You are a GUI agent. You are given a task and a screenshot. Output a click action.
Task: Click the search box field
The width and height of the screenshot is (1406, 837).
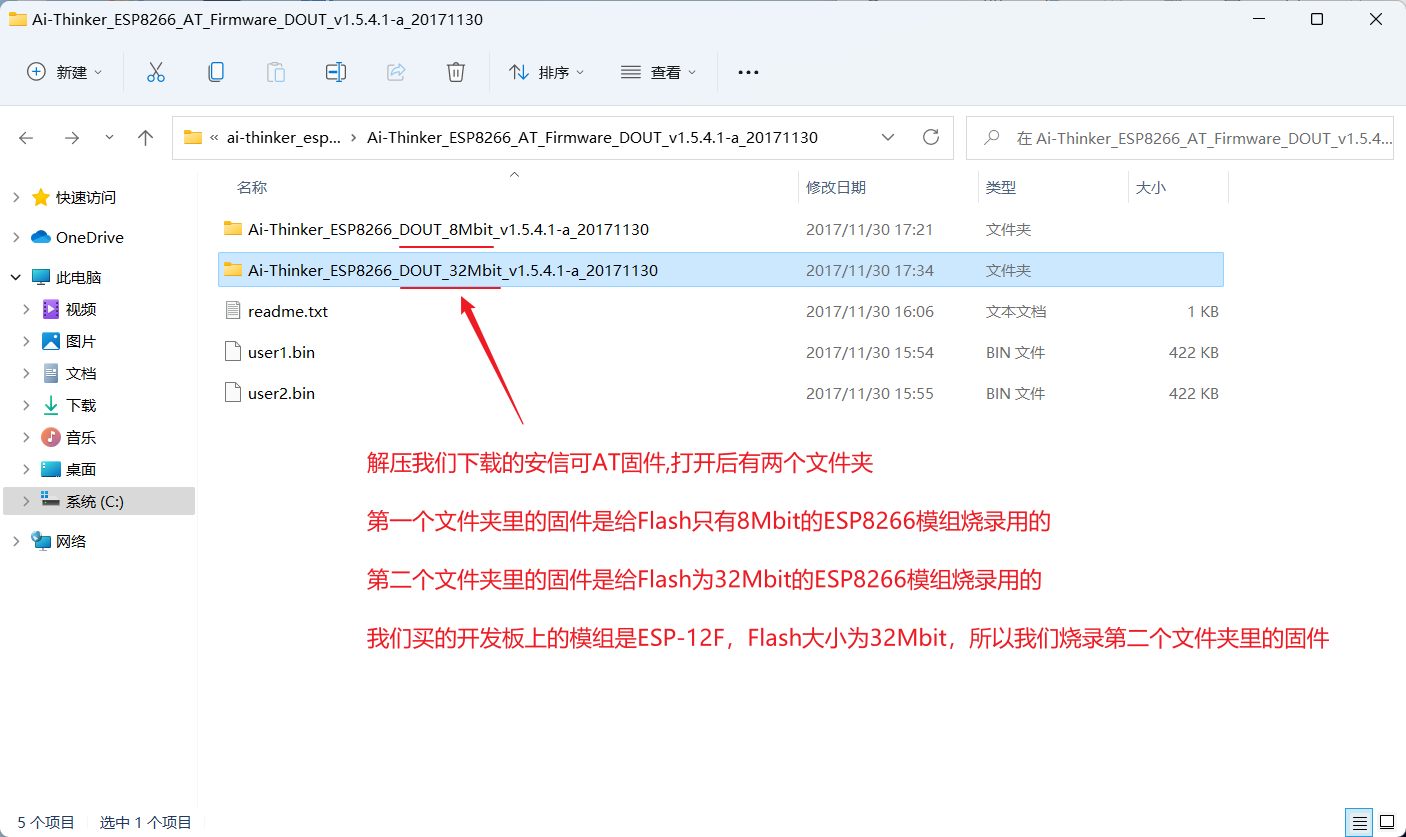coord(1182,138)
